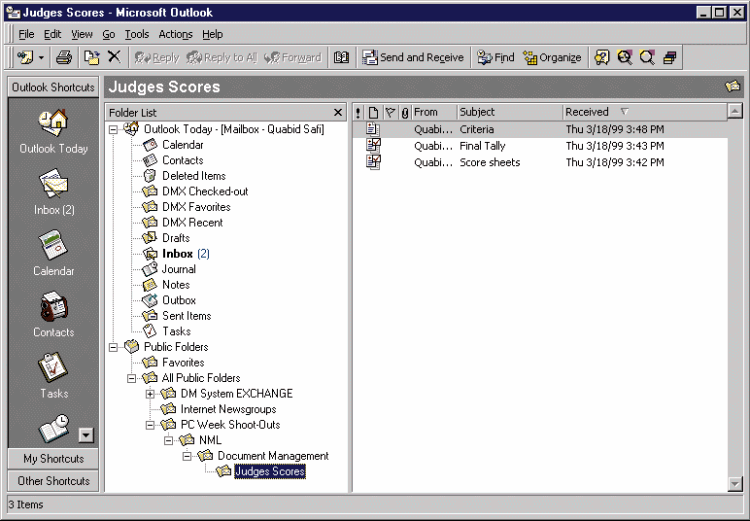
Task: Click the Outlook bar scroll-down arrow
Action: pyautogui.click(x=86, y=435)
